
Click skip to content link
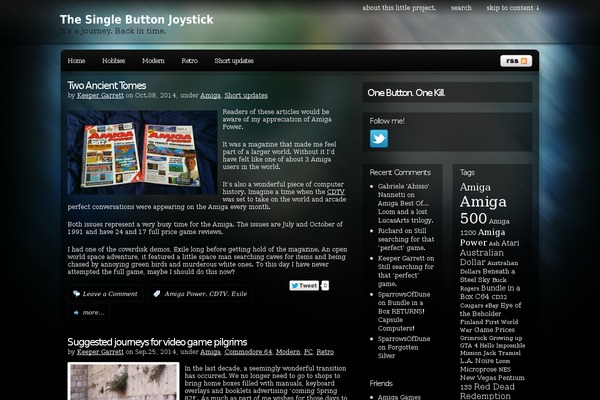tap(513, 8)
